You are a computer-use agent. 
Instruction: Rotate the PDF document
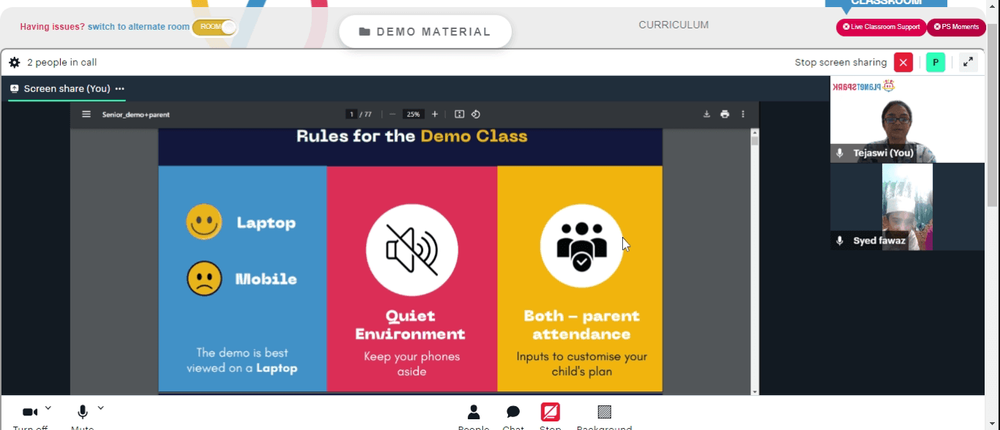(x=476, y=114)
